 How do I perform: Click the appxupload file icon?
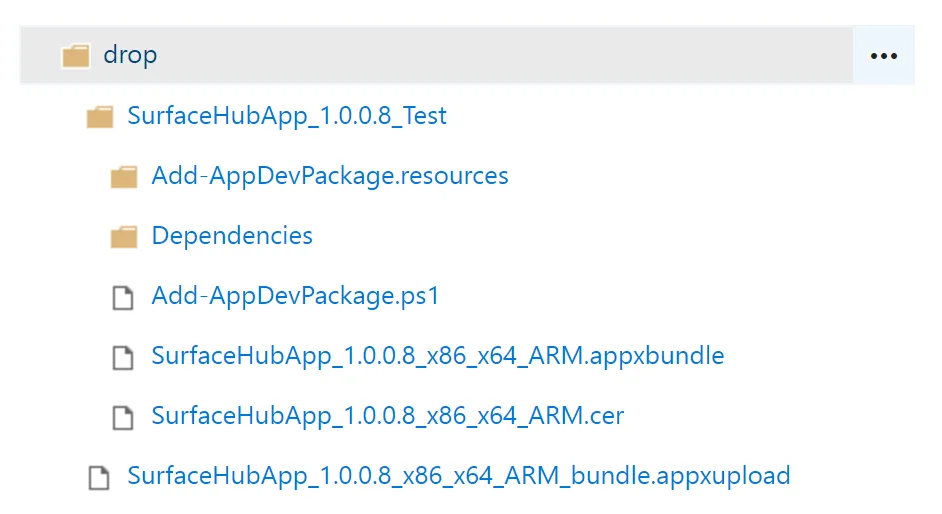[x=99, y=477]
